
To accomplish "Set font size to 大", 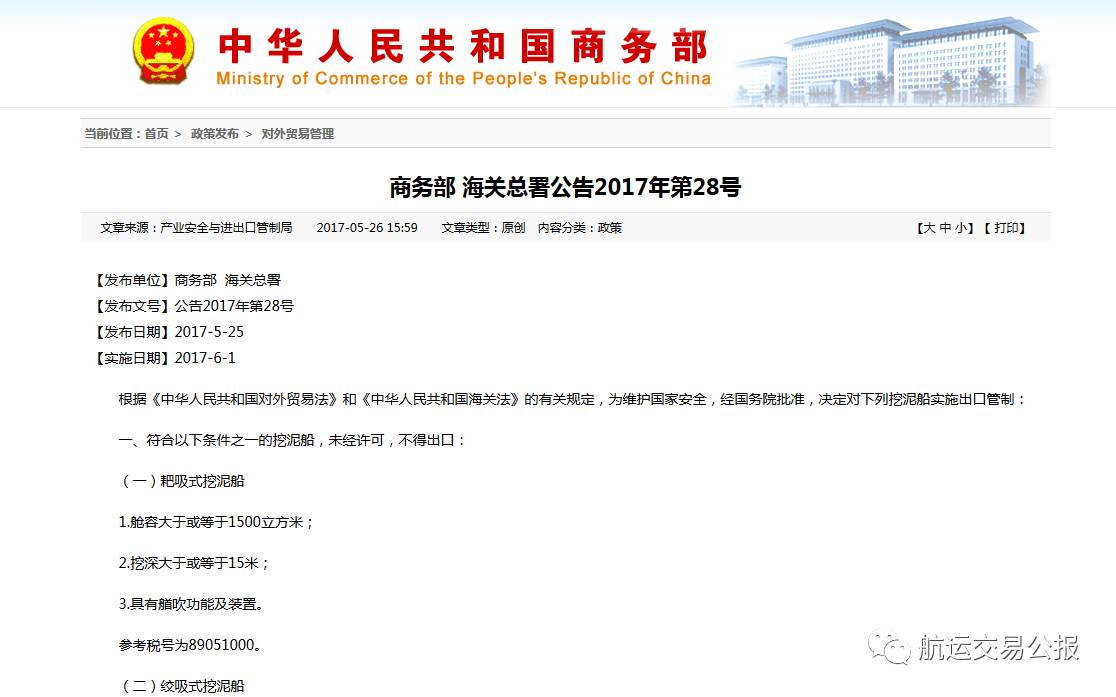I will [930, 228].
